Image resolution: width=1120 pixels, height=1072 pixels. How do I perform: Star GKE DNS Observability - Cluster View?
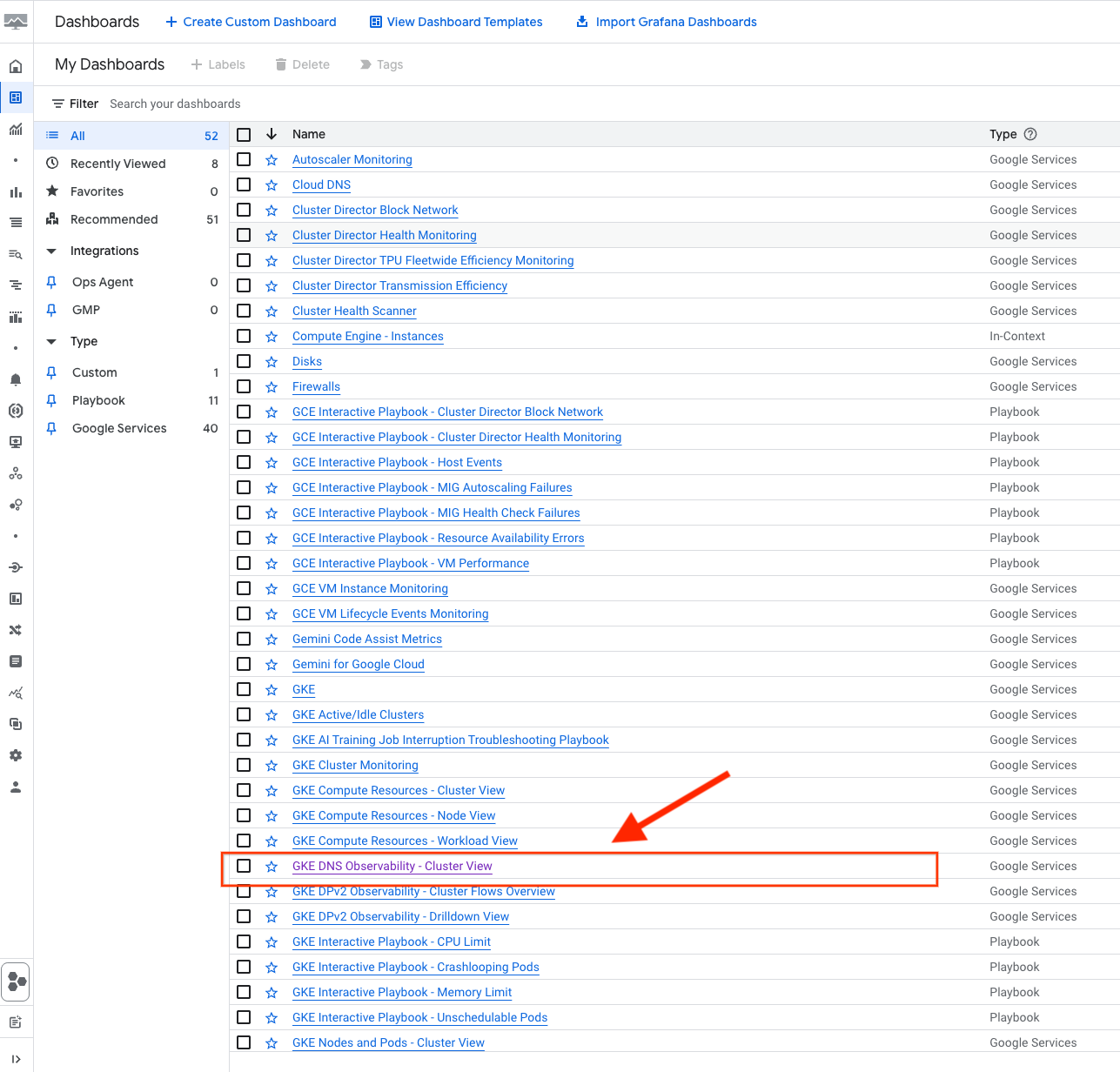coord(272,867)
